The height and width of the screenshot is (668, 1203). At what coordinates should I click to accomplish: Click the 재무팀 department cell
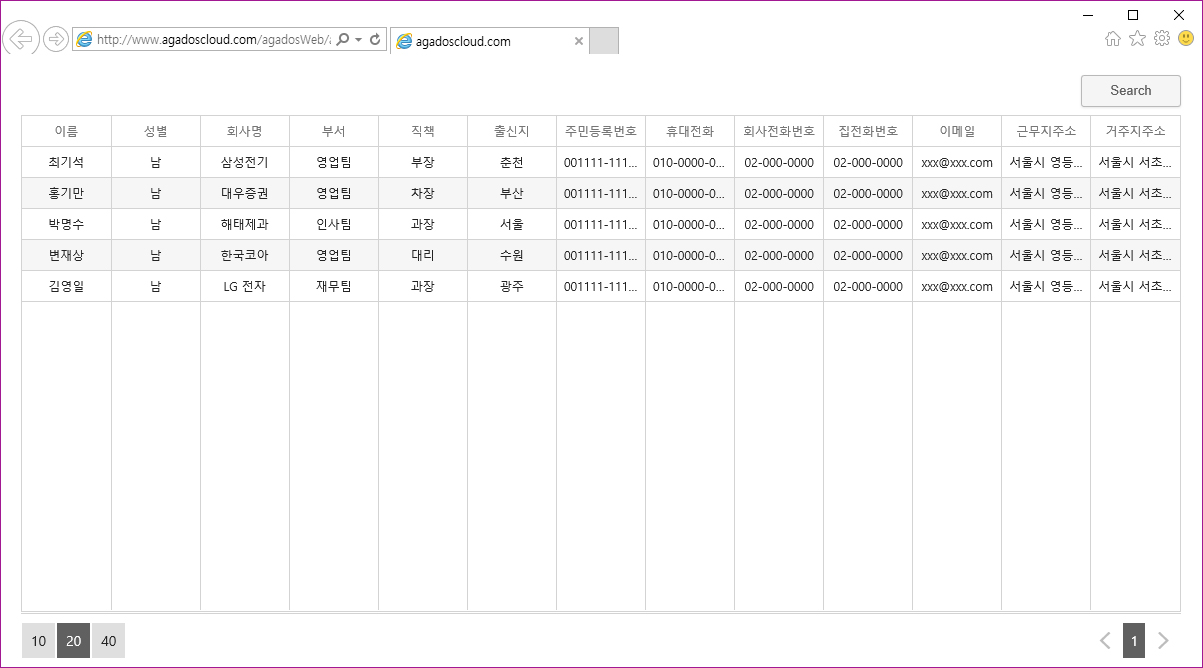tap(333, 286)
